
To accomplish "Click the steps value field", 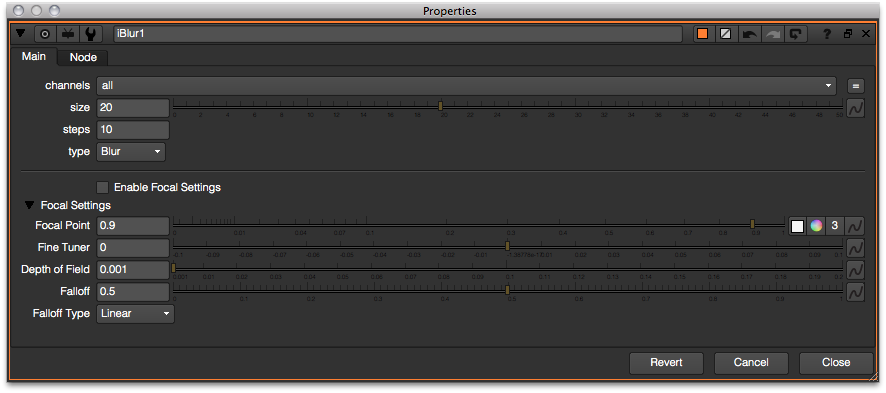I will pyautogui.click(x=133, y=129).
